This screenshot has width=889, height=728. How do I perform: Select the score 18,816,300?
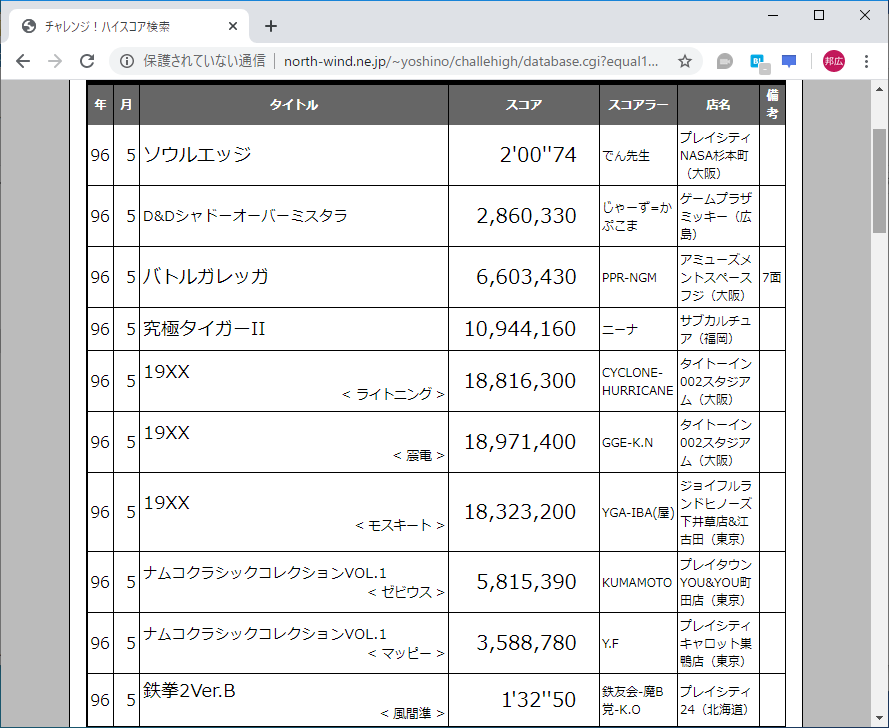click(520, 381)
